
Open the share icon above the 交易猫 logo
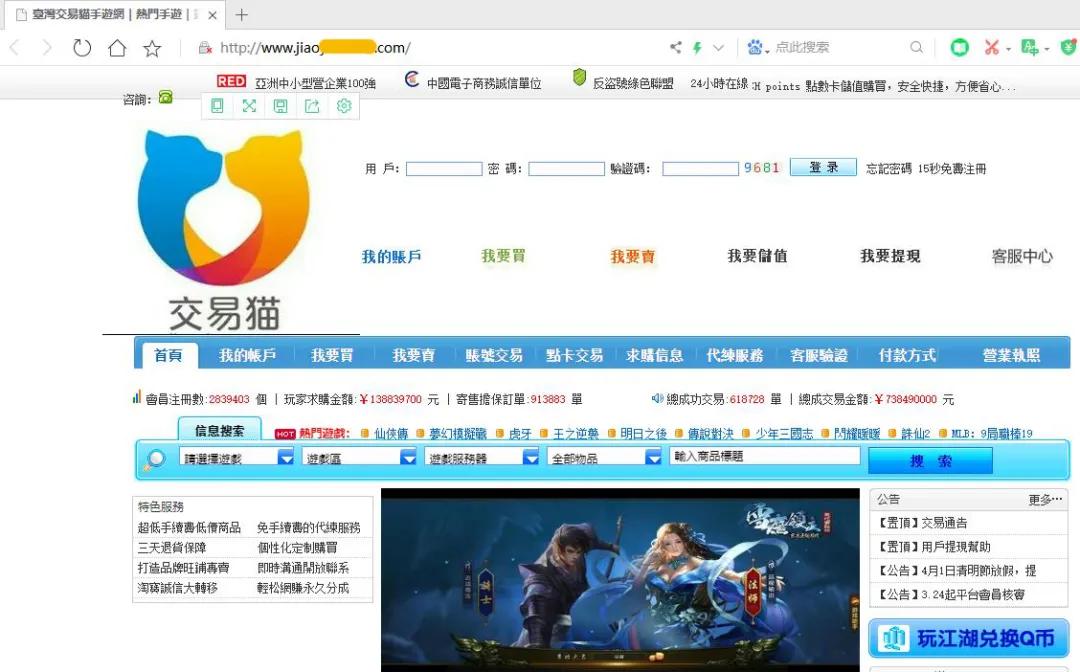coord(313,105)
